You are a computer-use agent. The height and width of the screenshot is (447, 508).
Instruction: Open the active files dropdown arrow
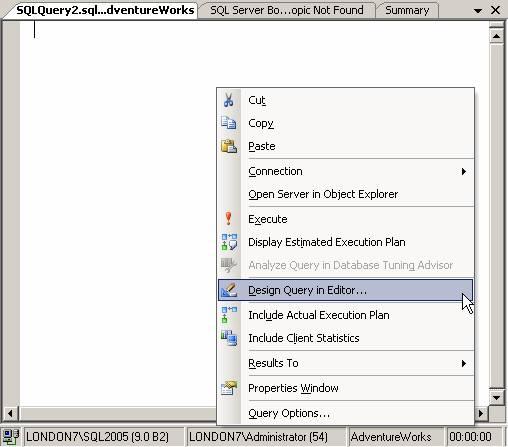click(x=478, y=11)
